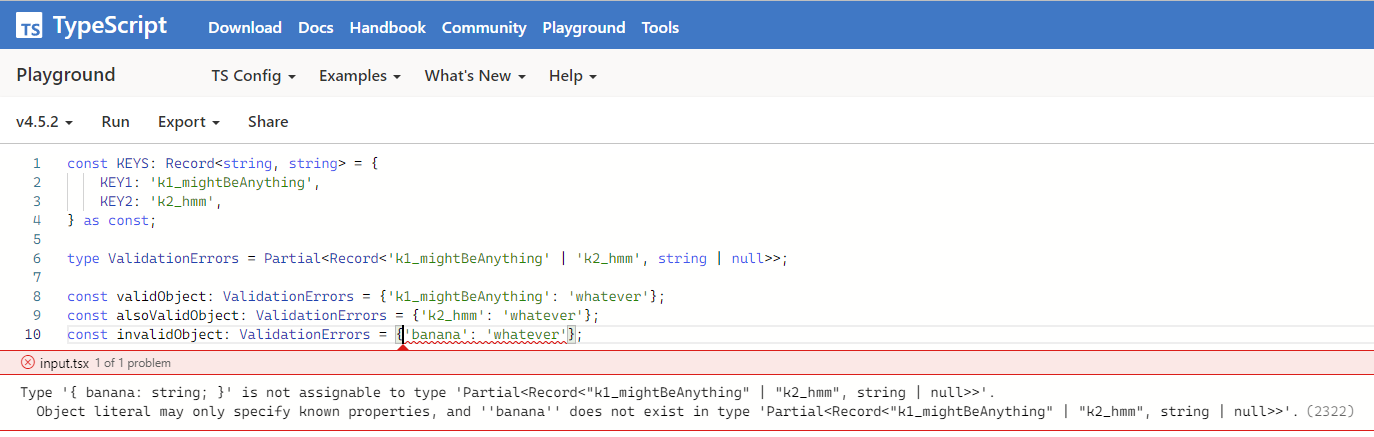Open the Tools page

coord(660,28)
